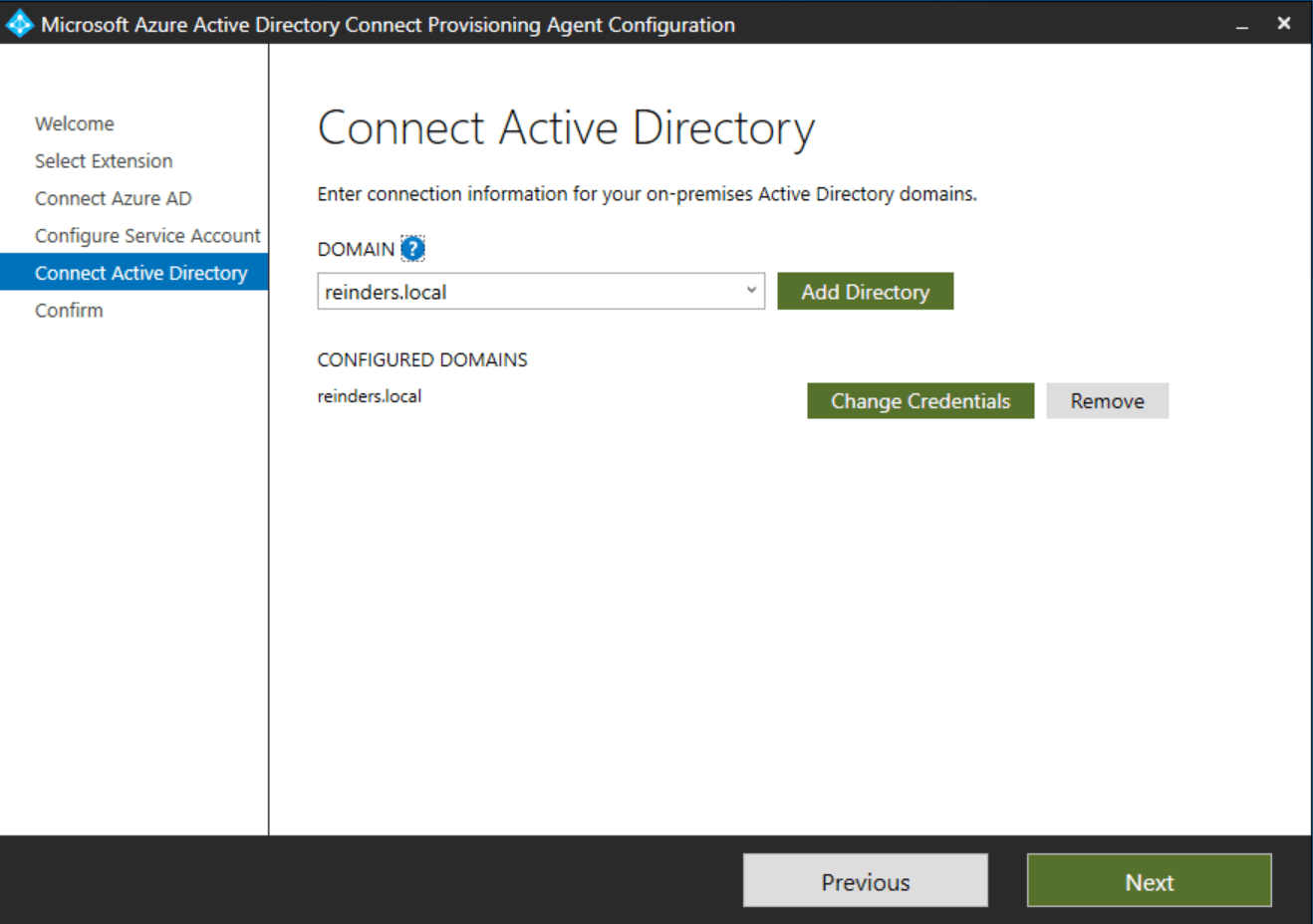Click the Next button

(1149, 880)
